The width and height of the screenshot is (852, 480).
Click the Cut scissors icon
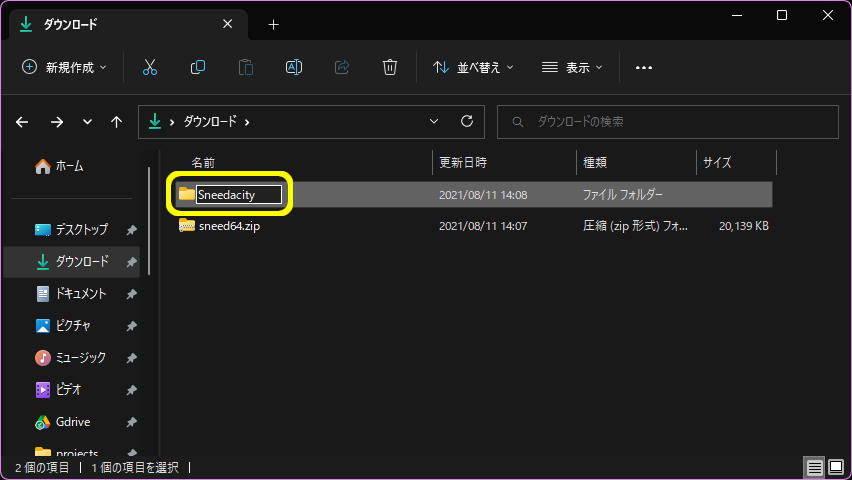click(150, 67)
